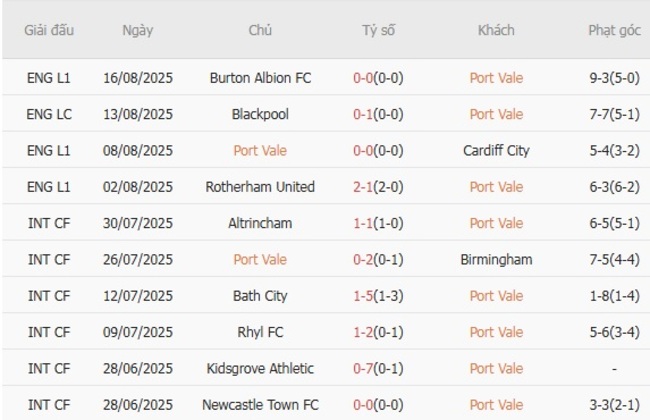The height and width of the screenshot is (420, 650).
Task: Open the Blackpool team link
Action: pos(260,114)
